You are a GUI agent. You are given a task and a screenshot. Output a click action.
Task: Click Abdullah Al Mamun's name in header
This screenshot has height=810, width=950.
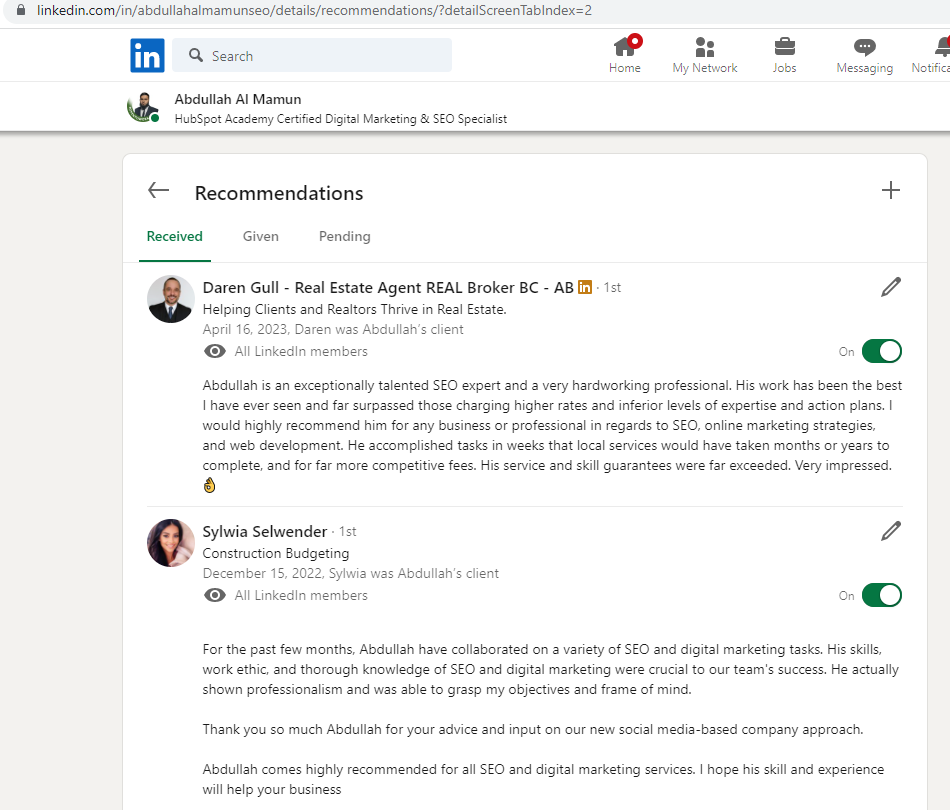coord(238,99)
